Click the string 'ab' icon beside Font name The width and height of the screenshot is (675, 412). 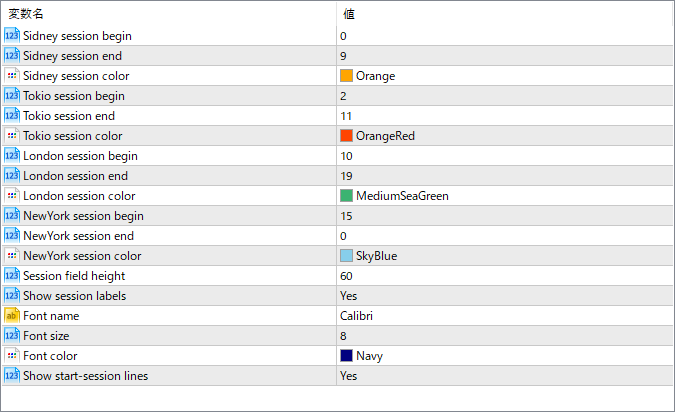click(x=11, y=316)
